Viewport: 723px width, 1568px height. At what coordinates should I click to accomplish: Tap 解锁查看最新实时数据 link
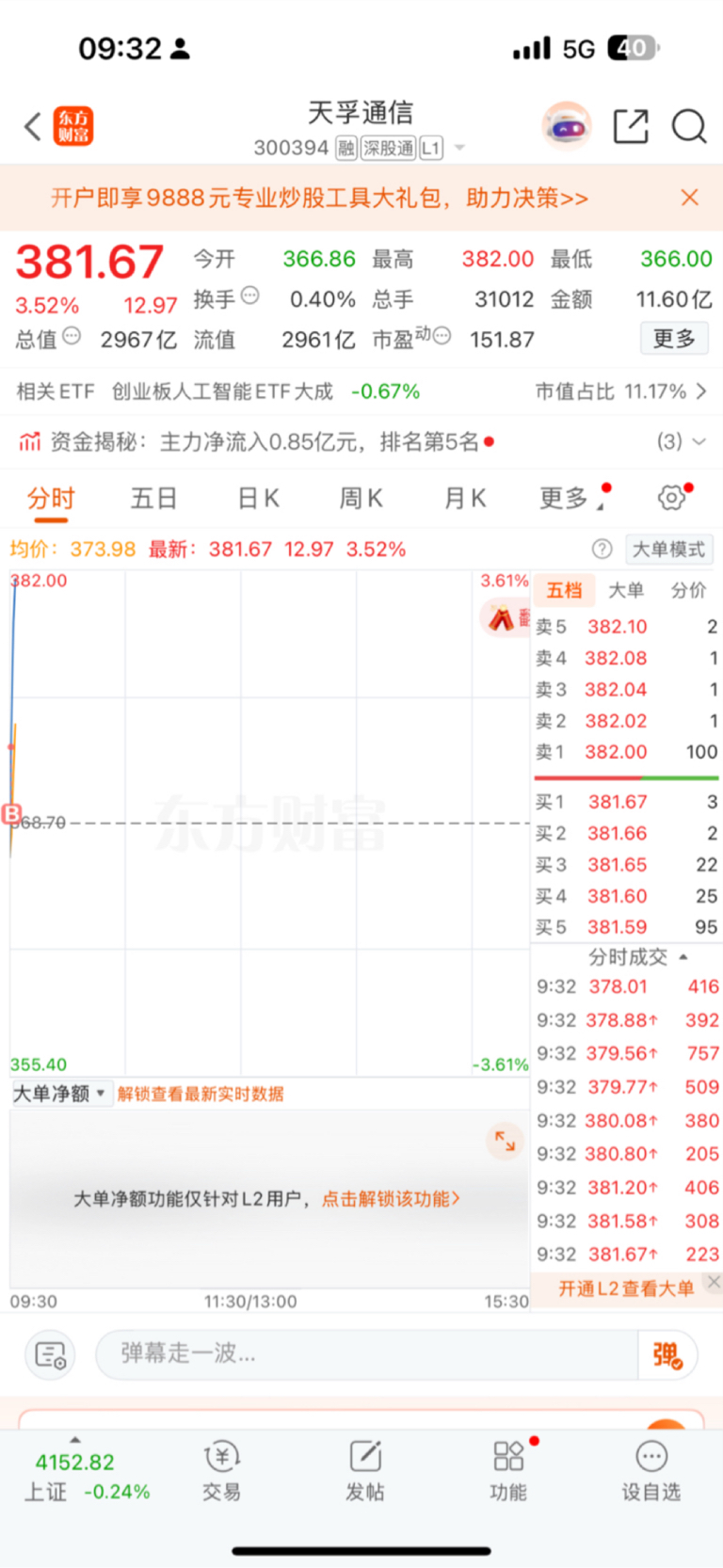[x=201, y=1094]
